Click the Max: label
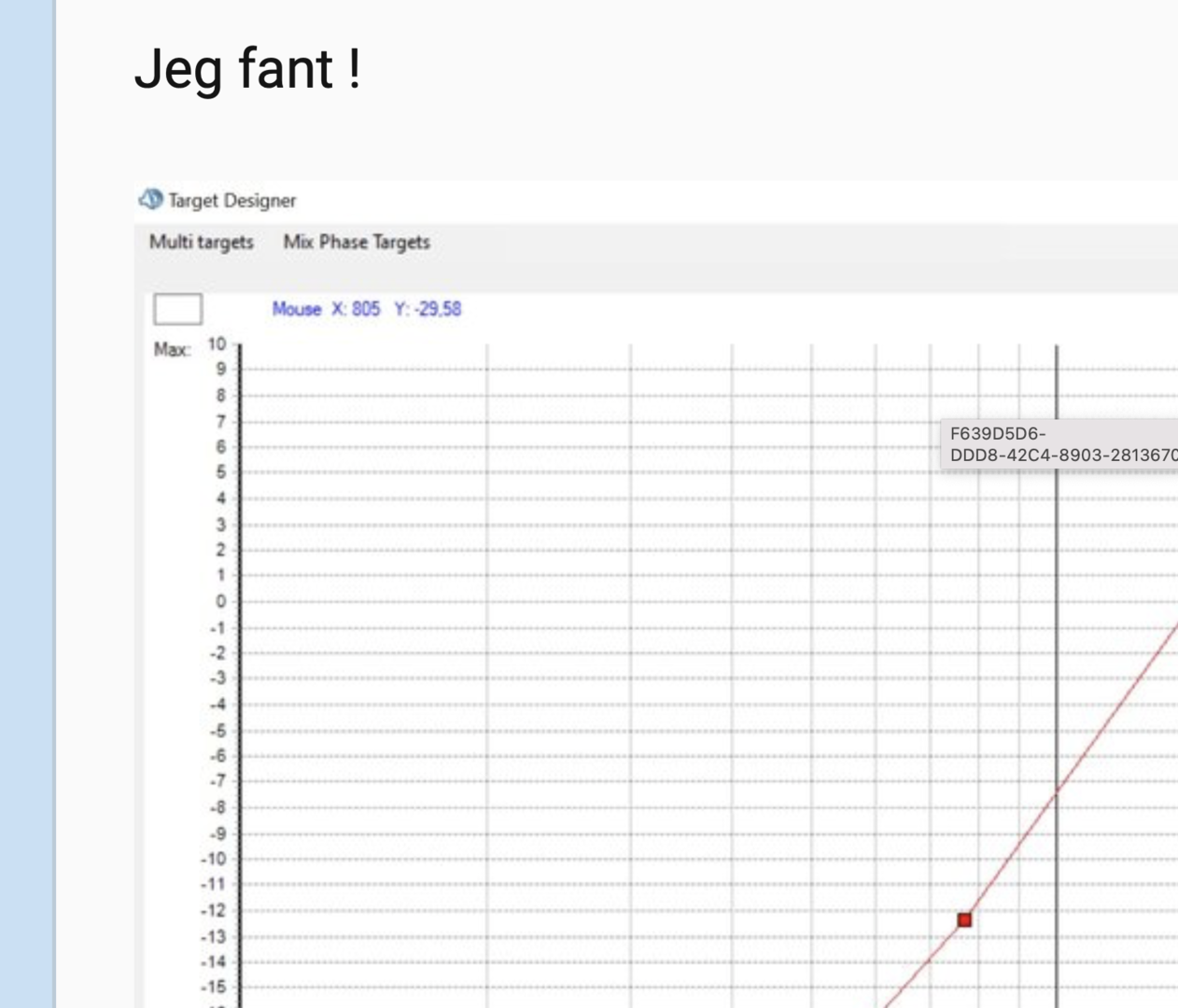Screen dimensions: 1178x1008 coord(172,350)
